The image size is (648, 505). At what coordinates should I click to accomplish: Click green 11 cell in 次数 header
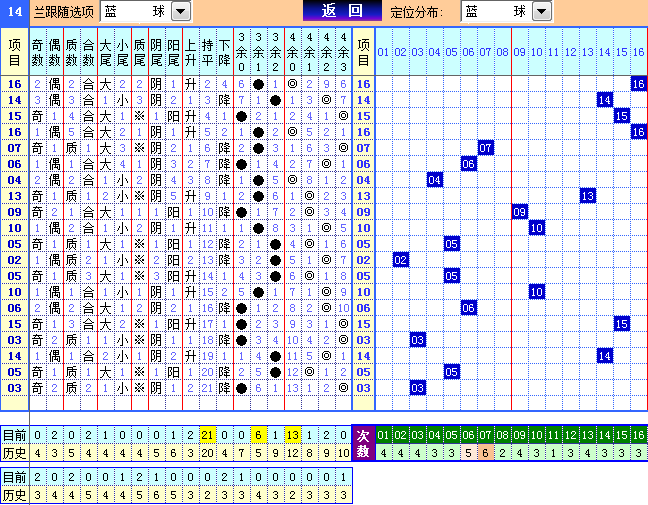coord(554,435)
